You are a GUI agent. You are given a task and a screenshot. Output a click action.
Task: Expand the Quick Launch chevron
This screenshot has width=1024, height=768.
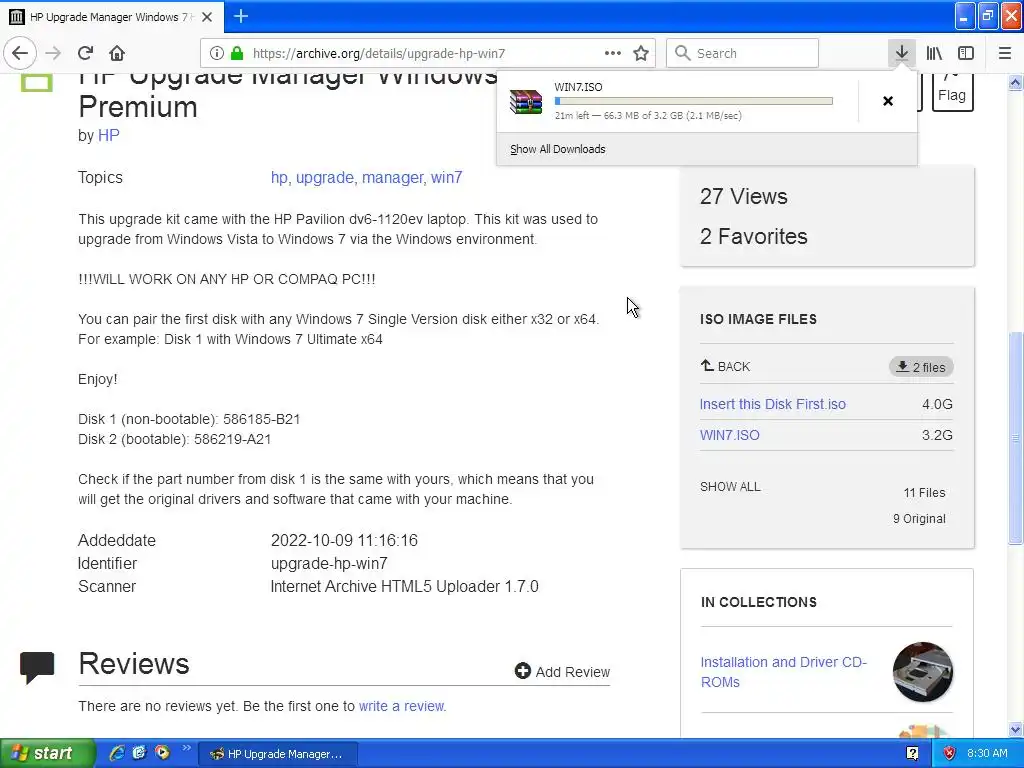(x=187, y=748)
